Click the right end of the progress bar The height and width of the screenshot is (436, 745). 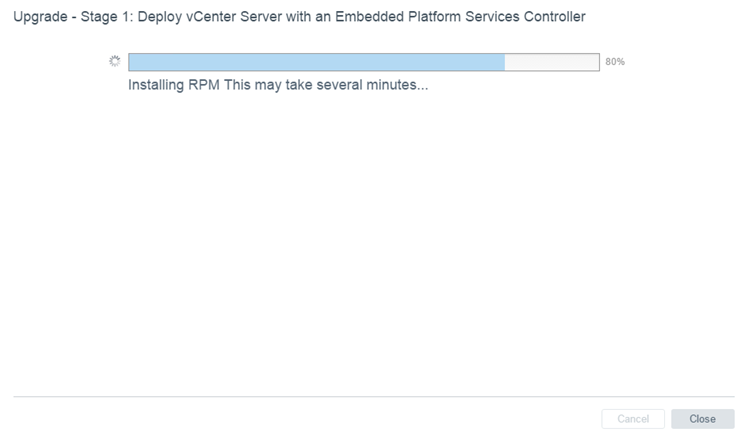598,62
